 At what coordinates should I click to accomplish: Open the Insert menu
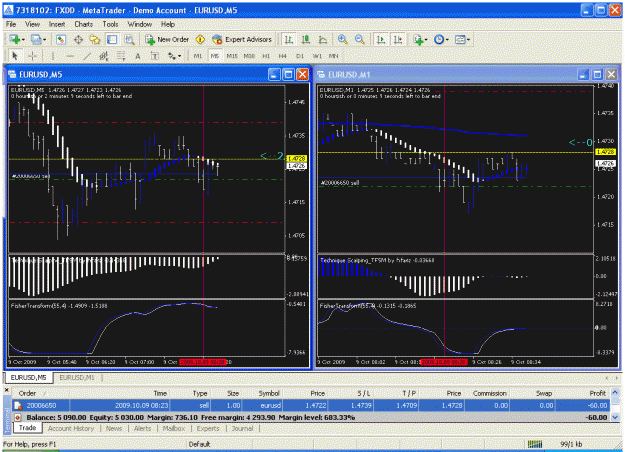coord(57,24)
